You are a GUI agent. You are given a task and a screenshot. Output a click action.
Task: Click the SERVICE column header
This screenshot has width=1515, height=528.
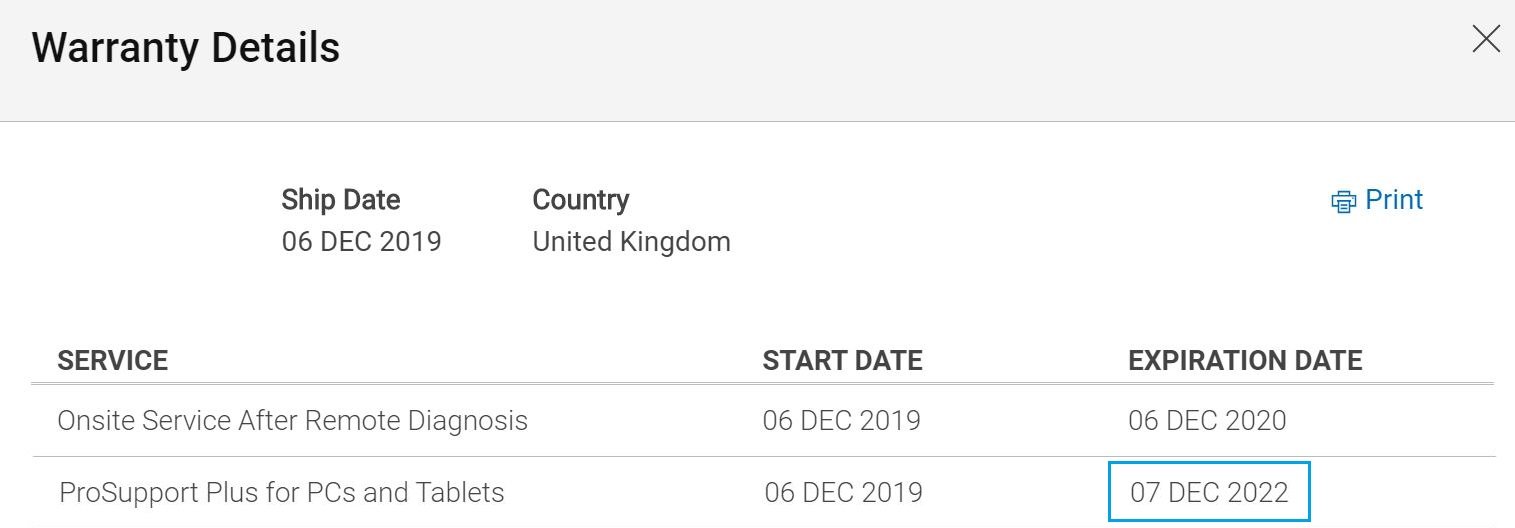pos(113,360)
